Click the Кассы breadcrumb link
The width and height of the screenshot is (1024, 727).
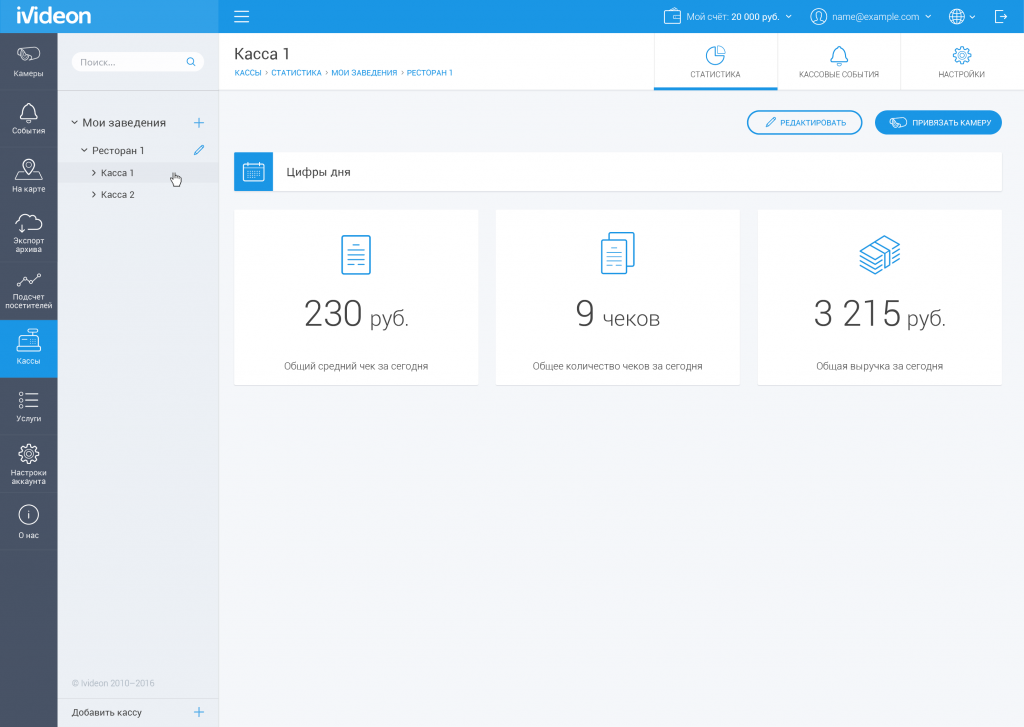248,73
